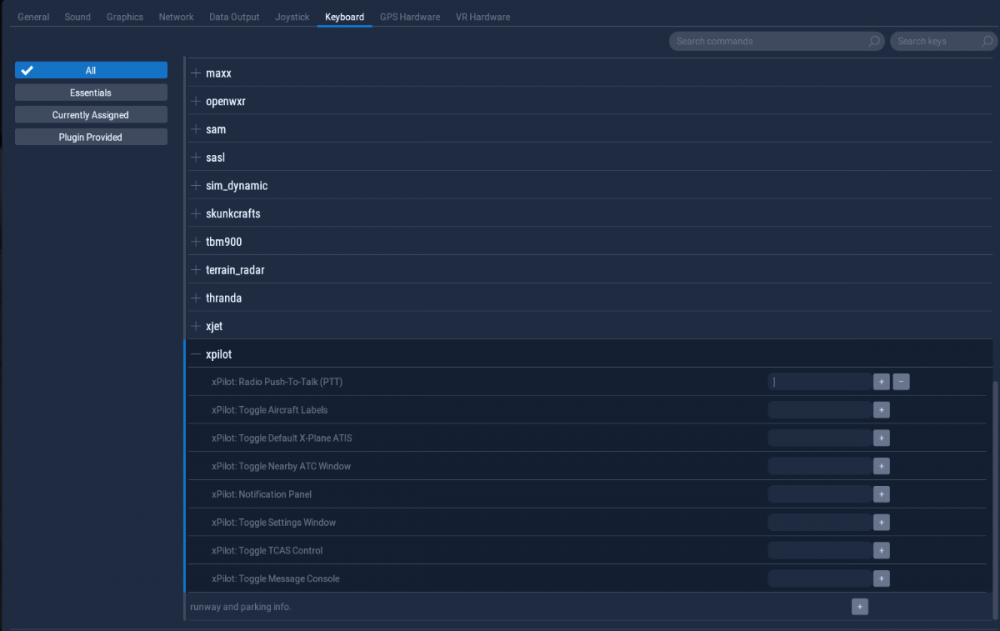
Task: Switch to the Joystick tab
Action: (x=292, y=17)
